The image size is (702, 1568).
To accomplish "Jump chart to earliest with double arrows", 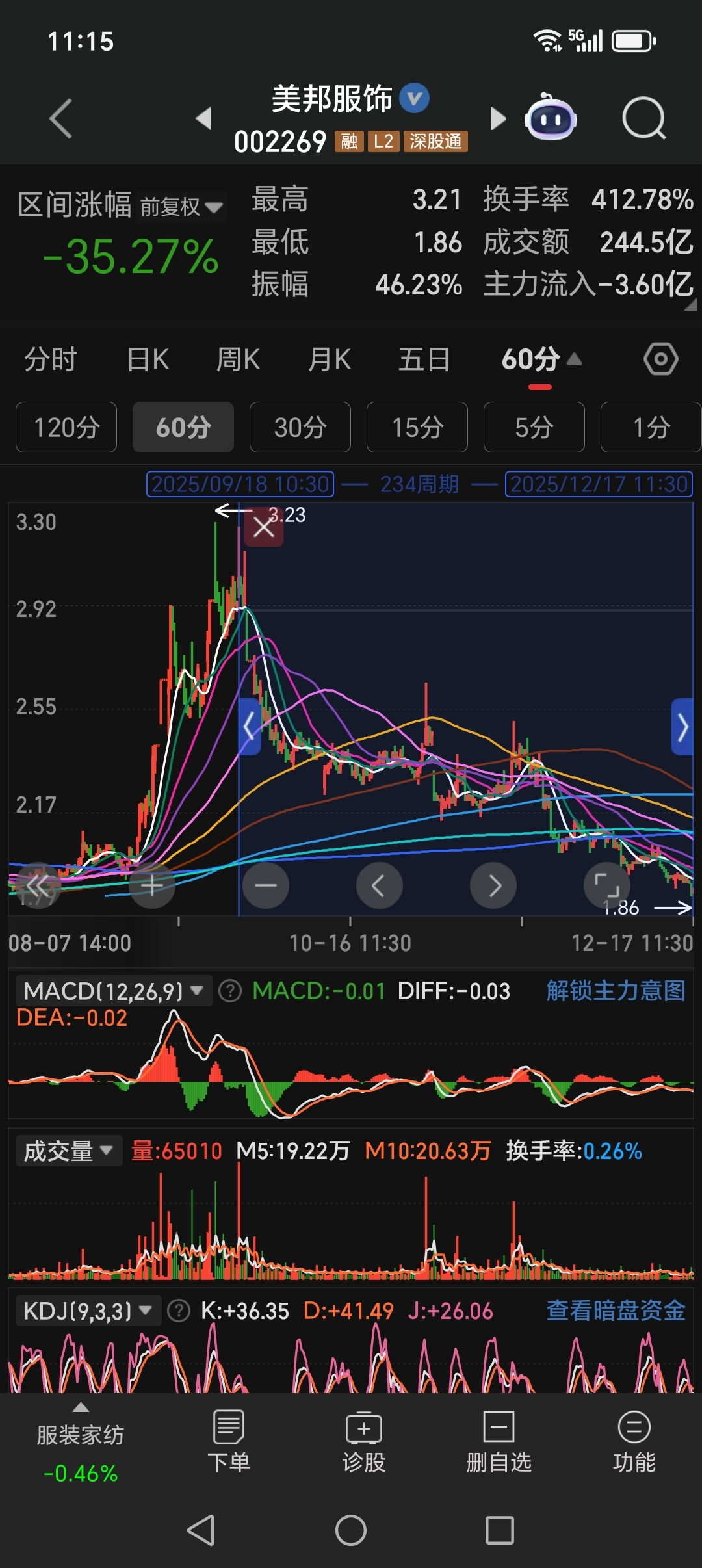I will click(x=38, y=885).
